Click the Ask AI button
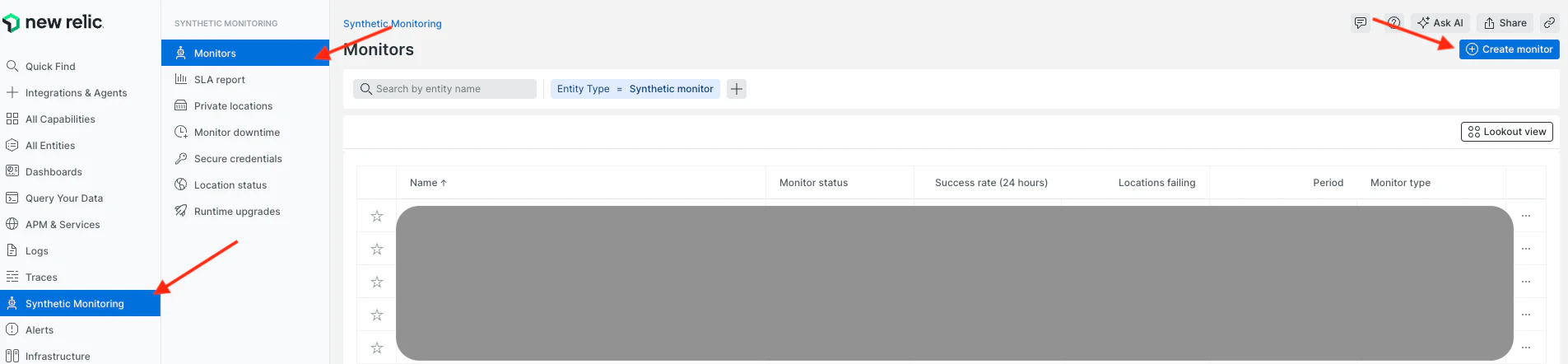1568x364 pixels. [1440, 23]
